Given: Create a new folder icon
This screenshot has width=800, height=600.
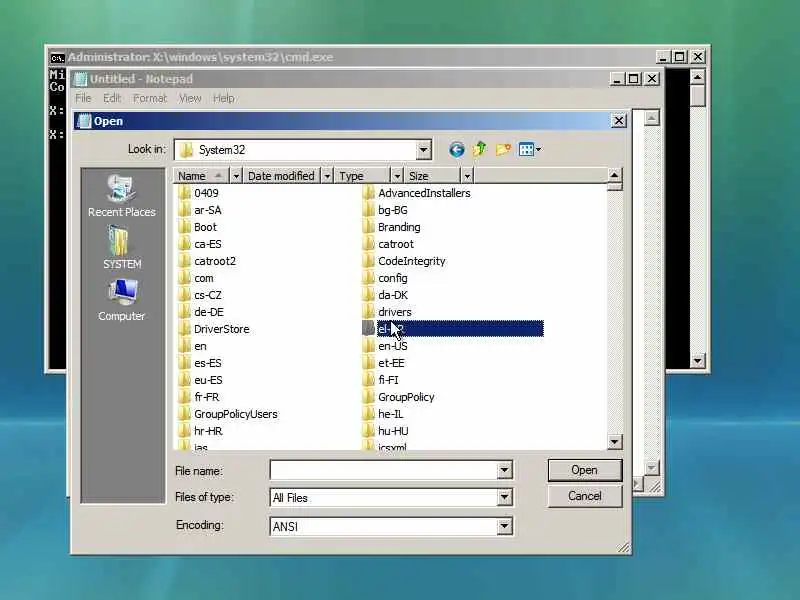Looking at the screenshot, I should [503, 149].
